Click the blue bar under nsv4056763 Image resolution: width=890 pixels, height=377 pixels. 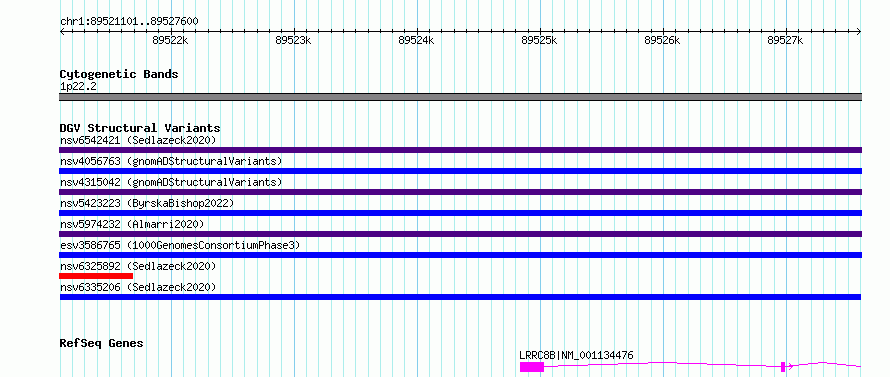[460, 171]
